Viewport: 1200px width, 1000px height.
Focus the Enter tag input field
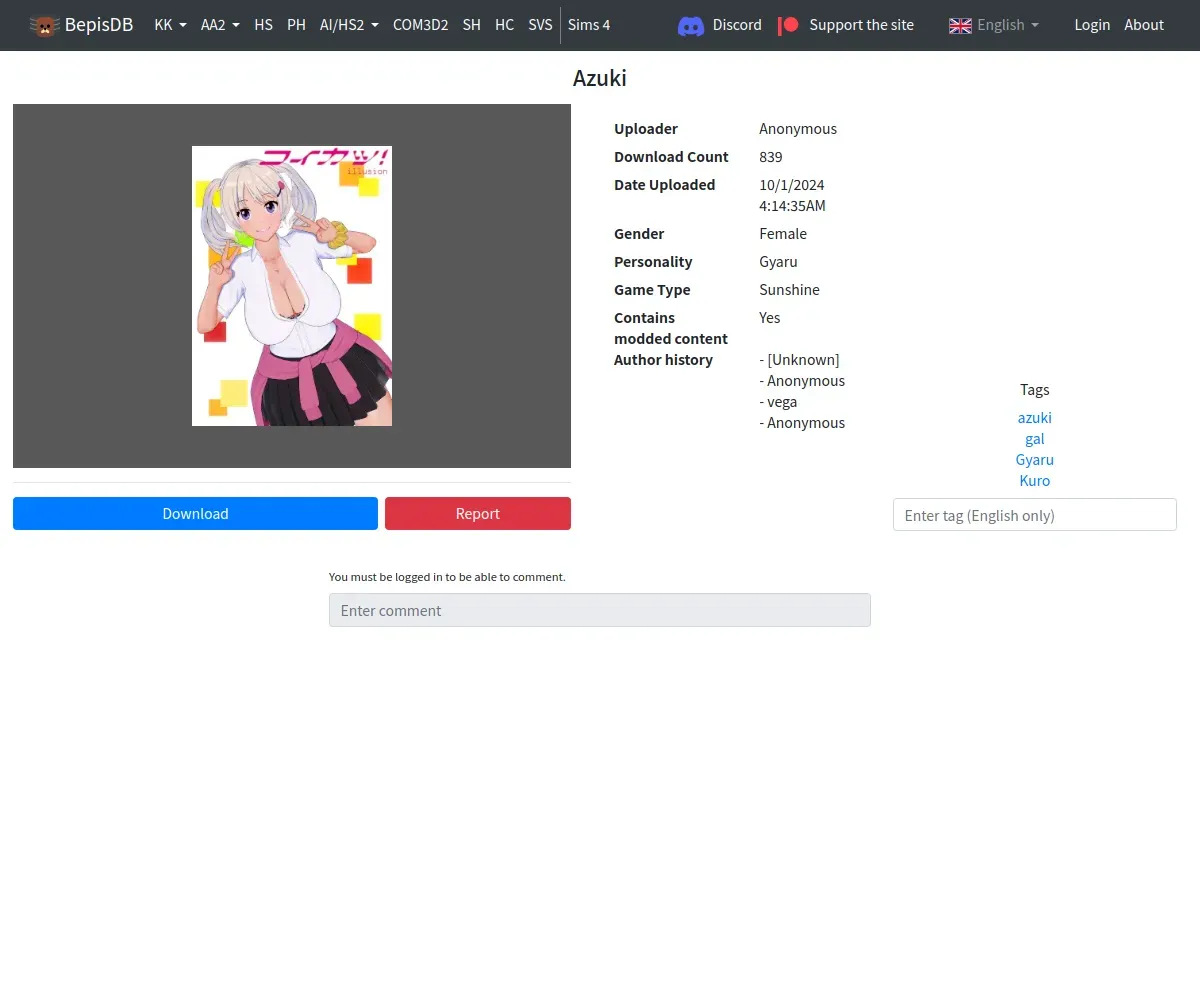(1035, 515)
